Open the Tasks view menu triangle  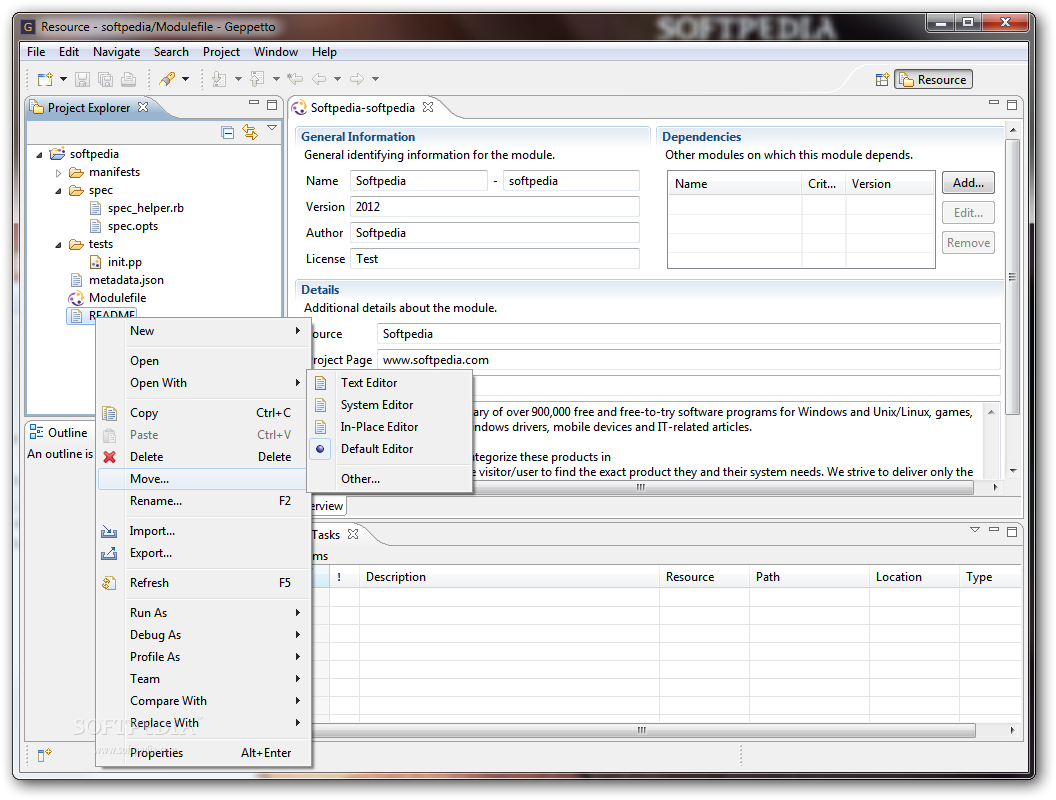(x=975, y=530)
